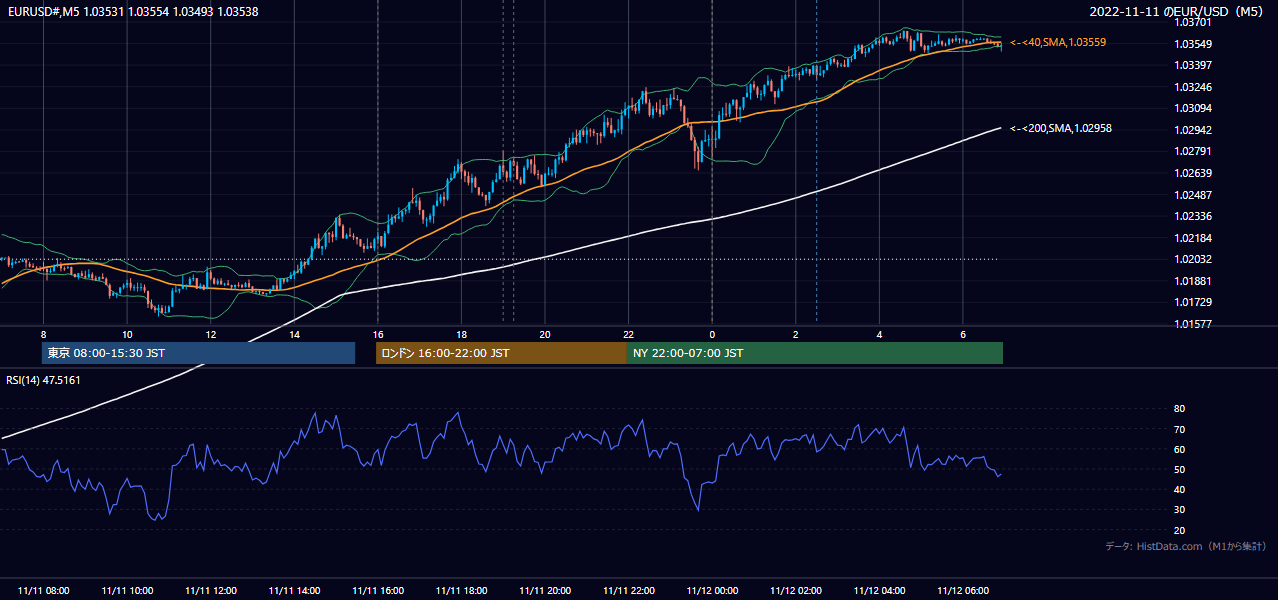Click the bottom time label 11/12 06:00
1278x600 pixels.
[x=963, y=591]
